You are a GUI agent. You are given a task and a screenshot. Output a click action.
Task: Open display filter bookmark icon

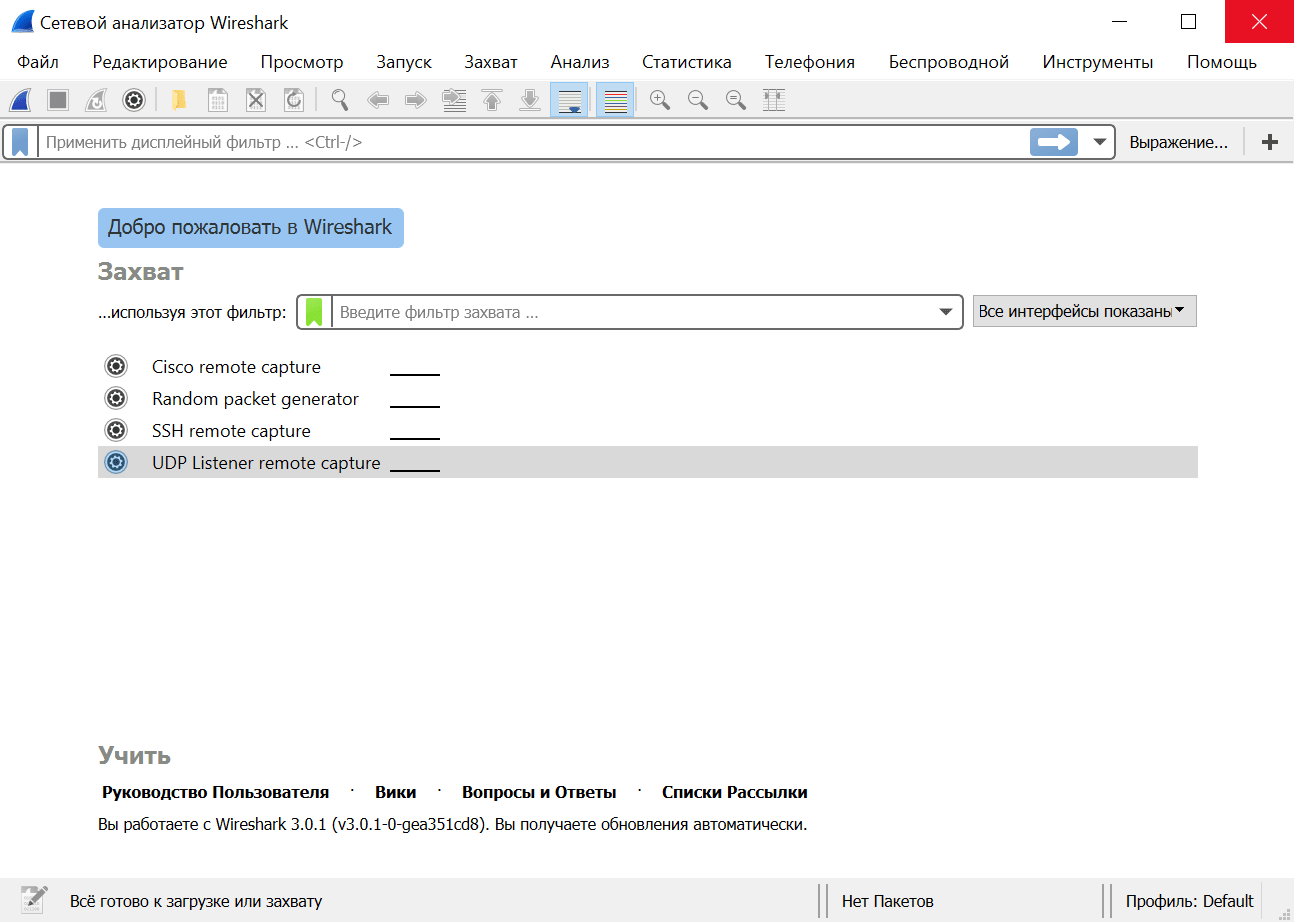[x=20, y=142]
